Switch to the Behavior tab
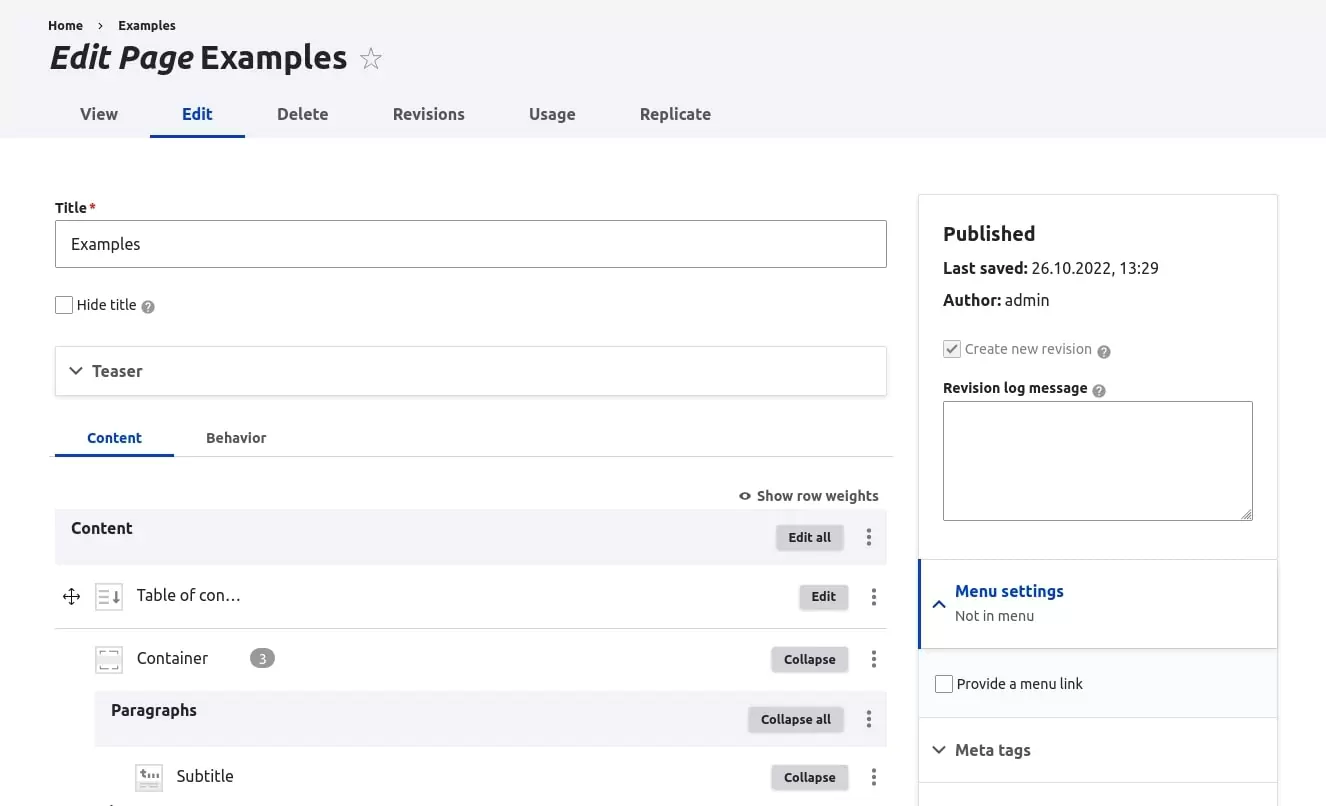The height and width of the screenshot is (806, 1326). coord(236,437)
